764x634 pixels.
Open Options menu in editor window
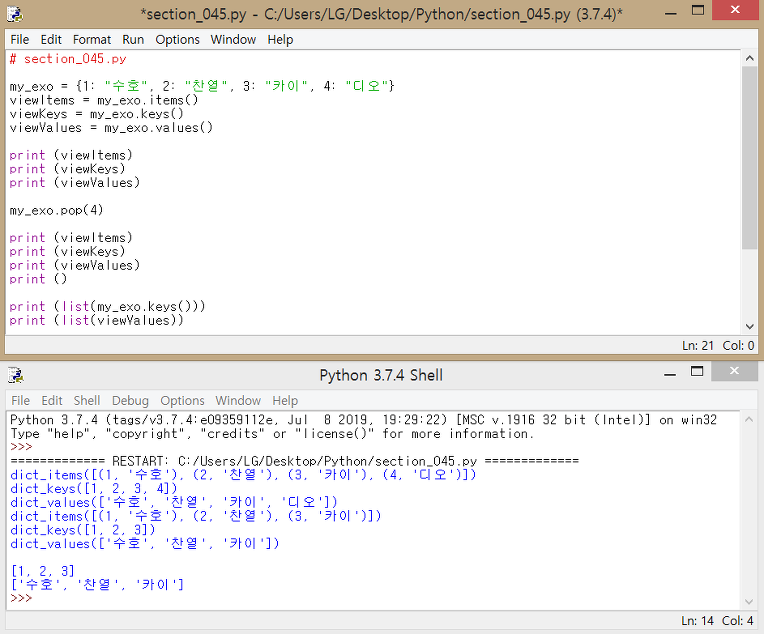[x=177, y=39]
